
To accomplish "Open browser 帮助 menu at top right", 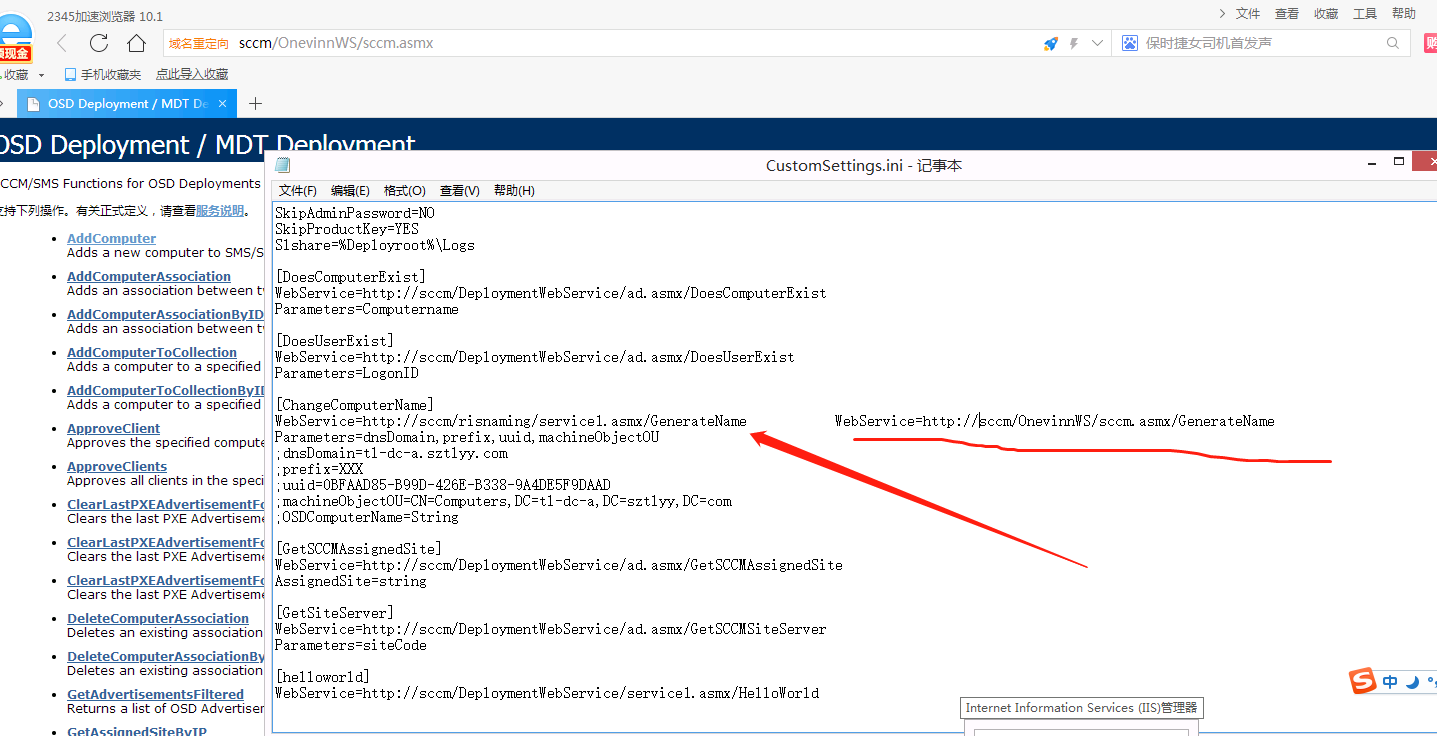I will [x=1404, y=13].
